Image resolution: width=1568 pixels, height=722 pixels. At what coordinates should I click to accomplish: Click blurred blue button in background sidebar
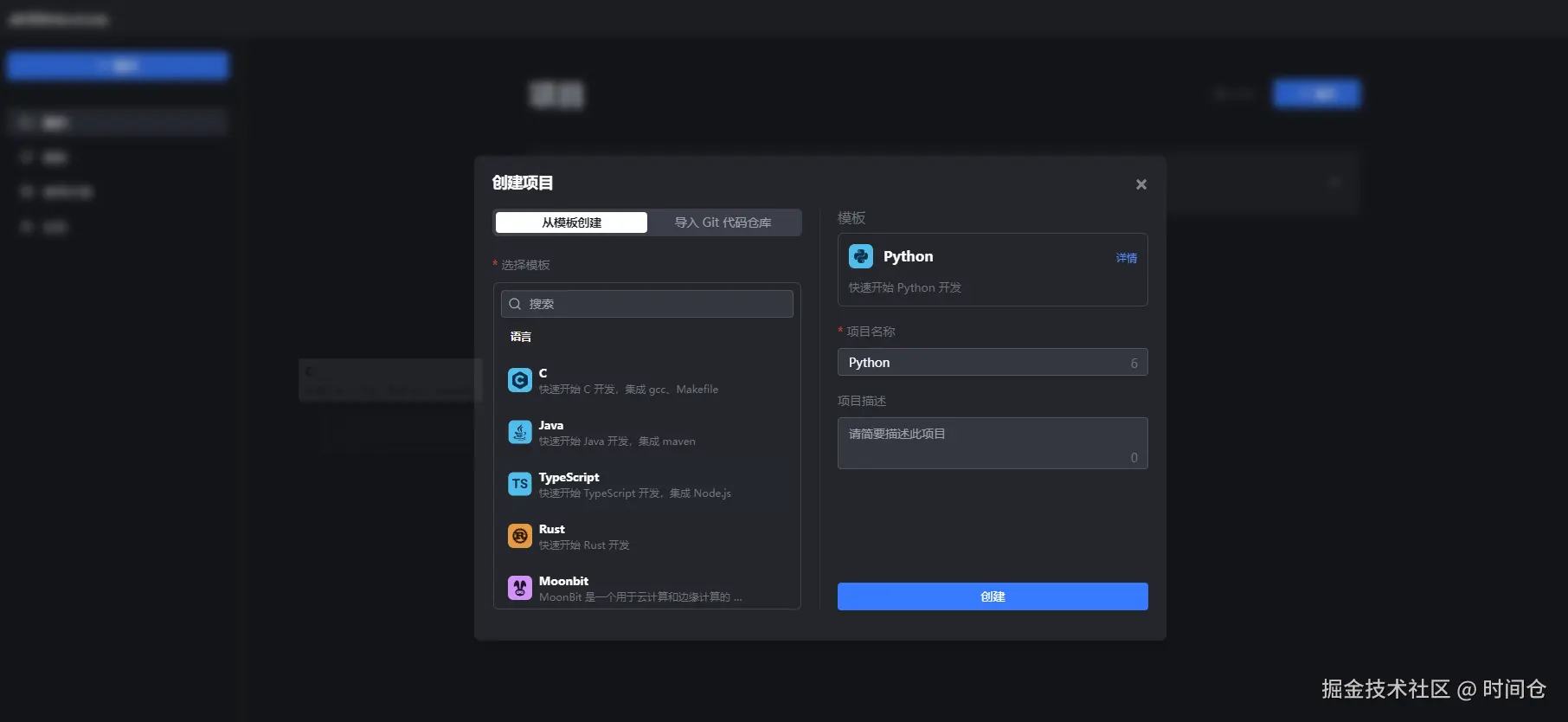(x=119, y=66)
